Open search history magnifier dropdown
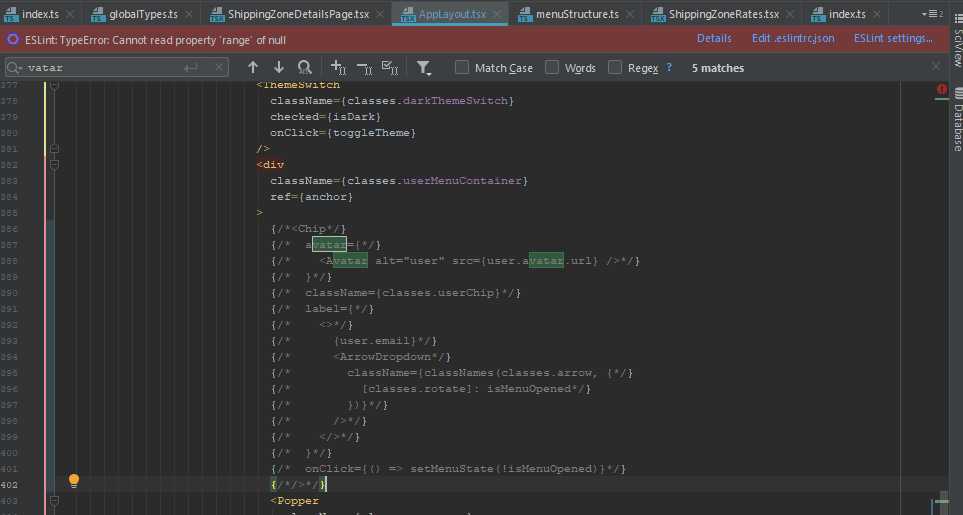Screen dimensions: 963x515 (14, 68)
